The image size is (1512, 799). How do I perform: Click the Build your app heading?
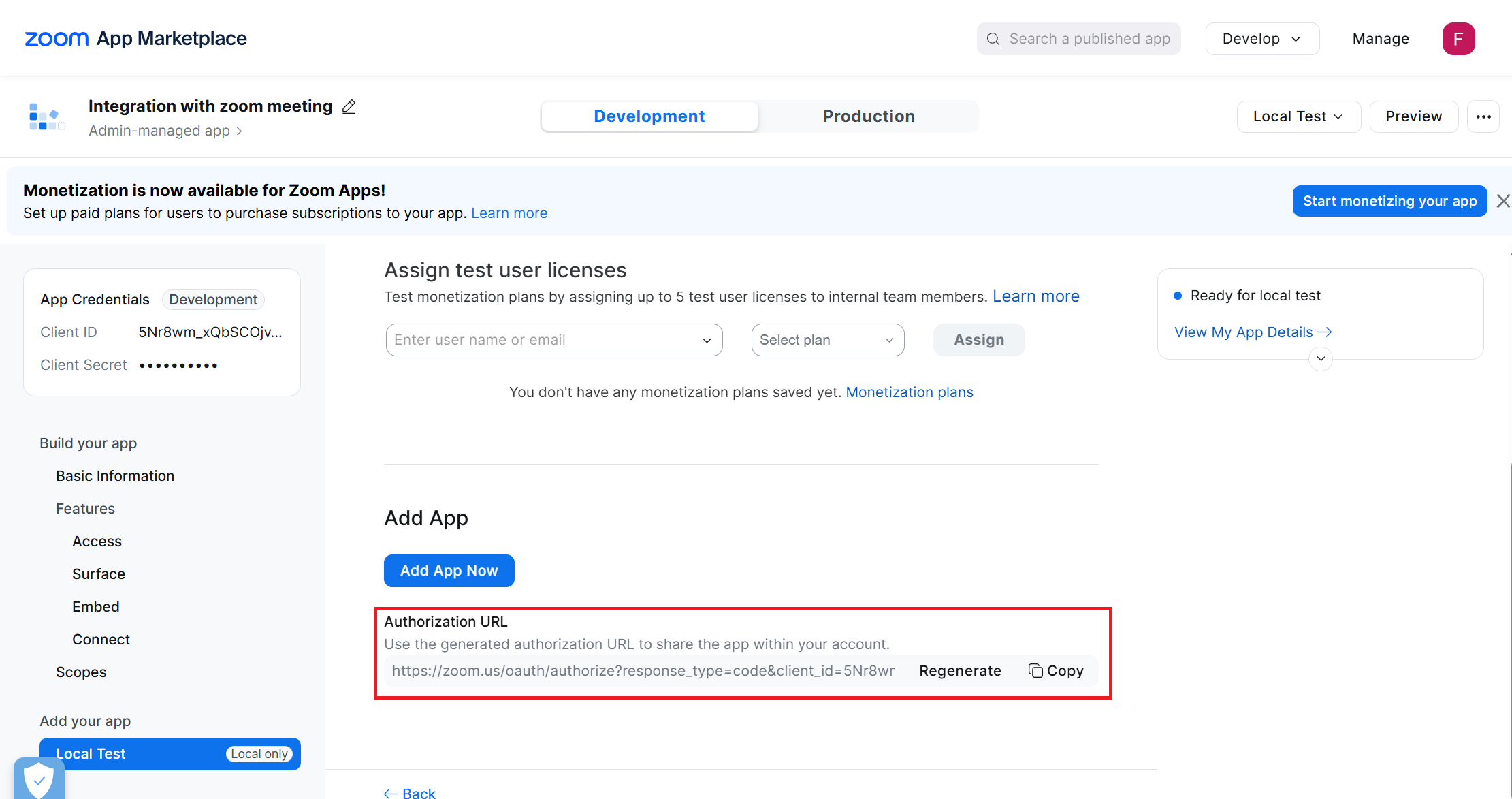click(89, 443)
